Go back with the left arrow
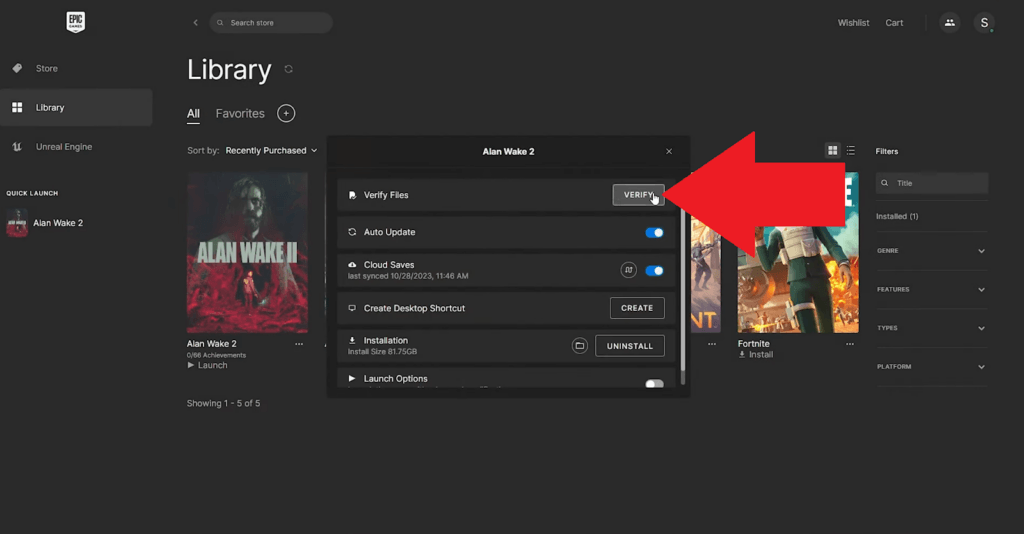 coord(195,23)
